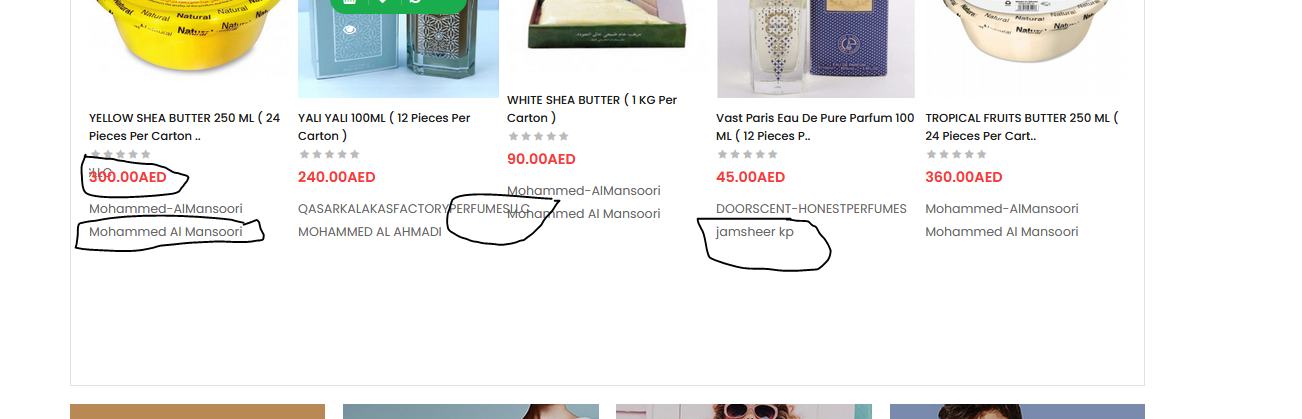Viewport: 1302px width, 419px height.
Task: Click the white shea butter product image
Action: point(607,25)
